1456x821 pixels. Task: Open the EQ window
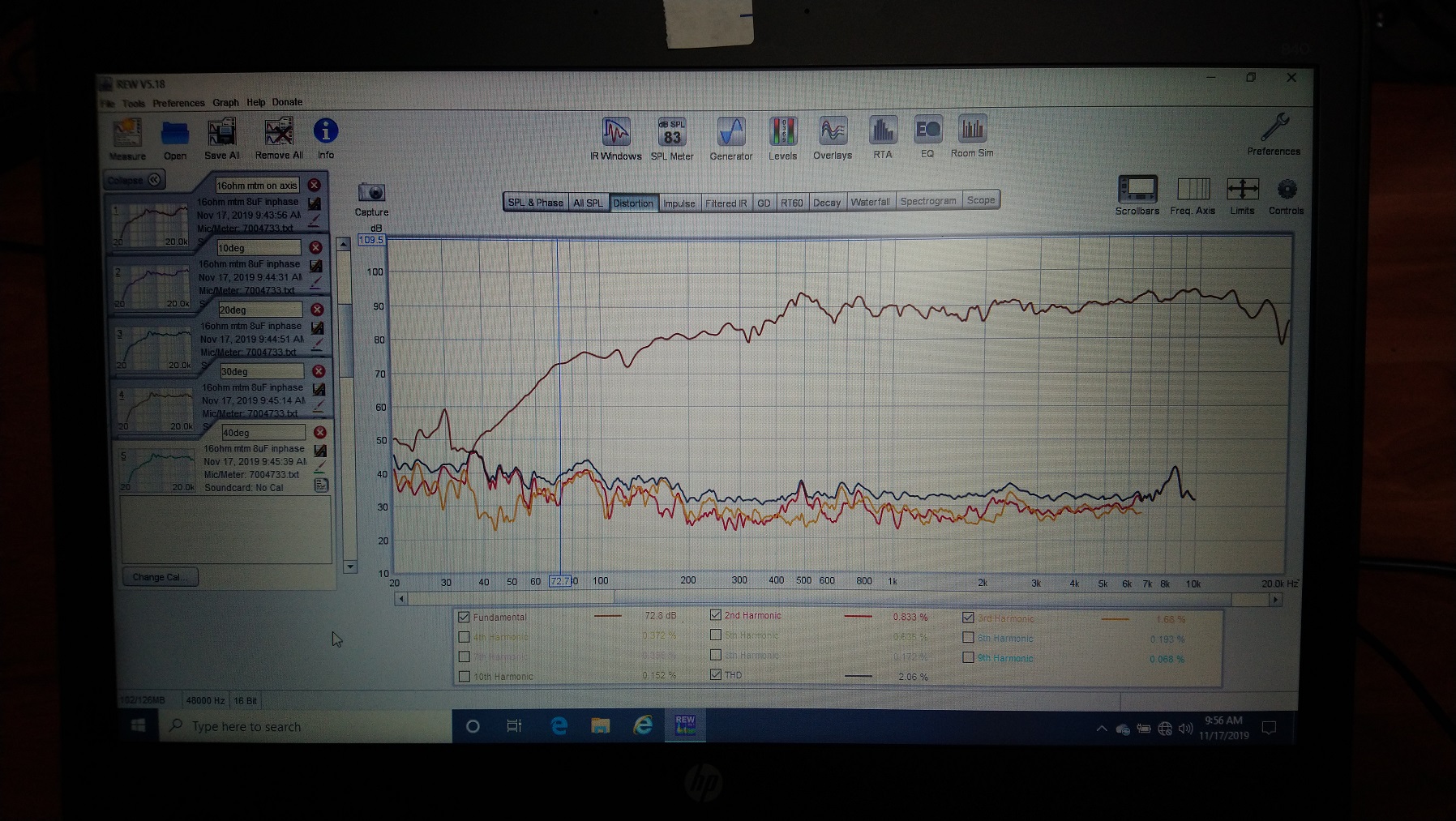(x=928, y=130)
